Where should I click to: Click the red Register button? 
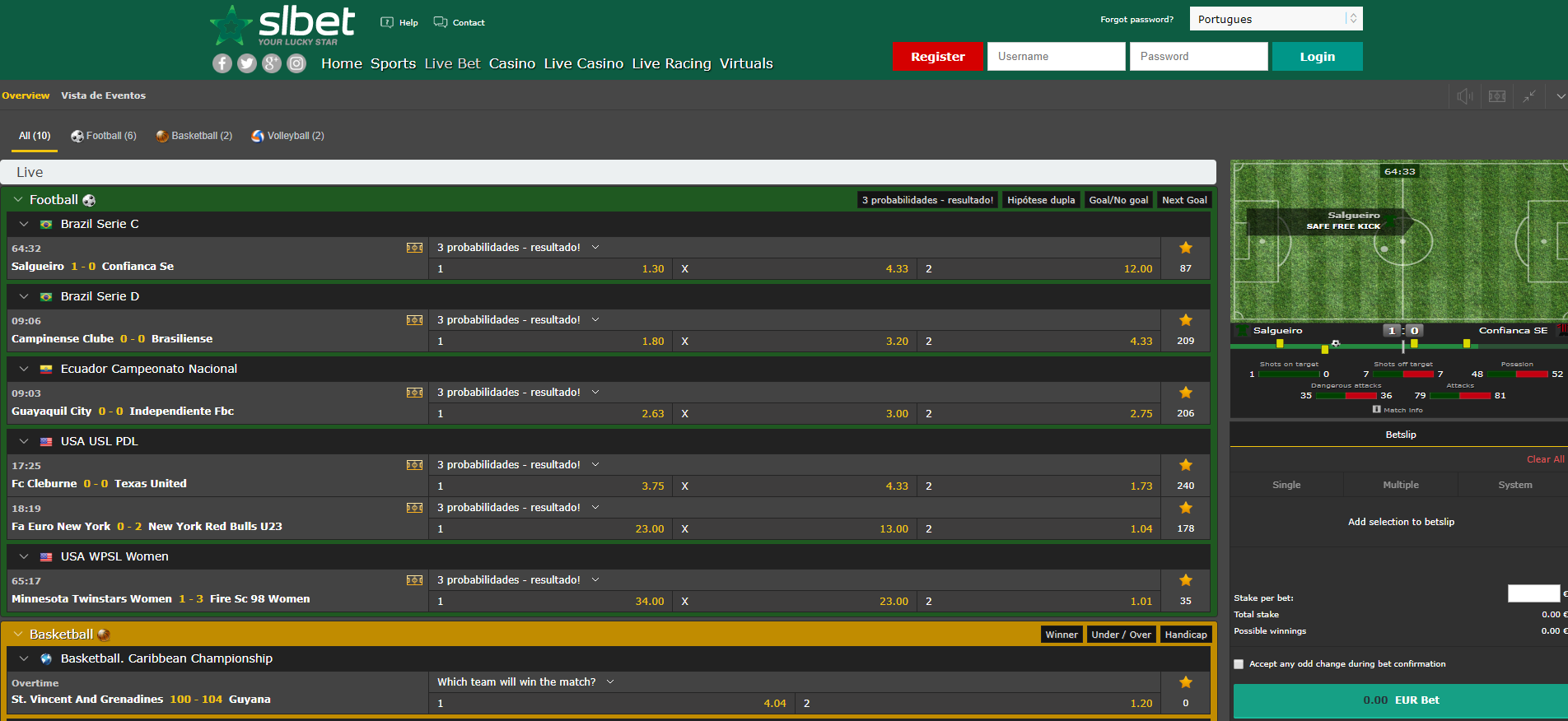coord(938,57)
